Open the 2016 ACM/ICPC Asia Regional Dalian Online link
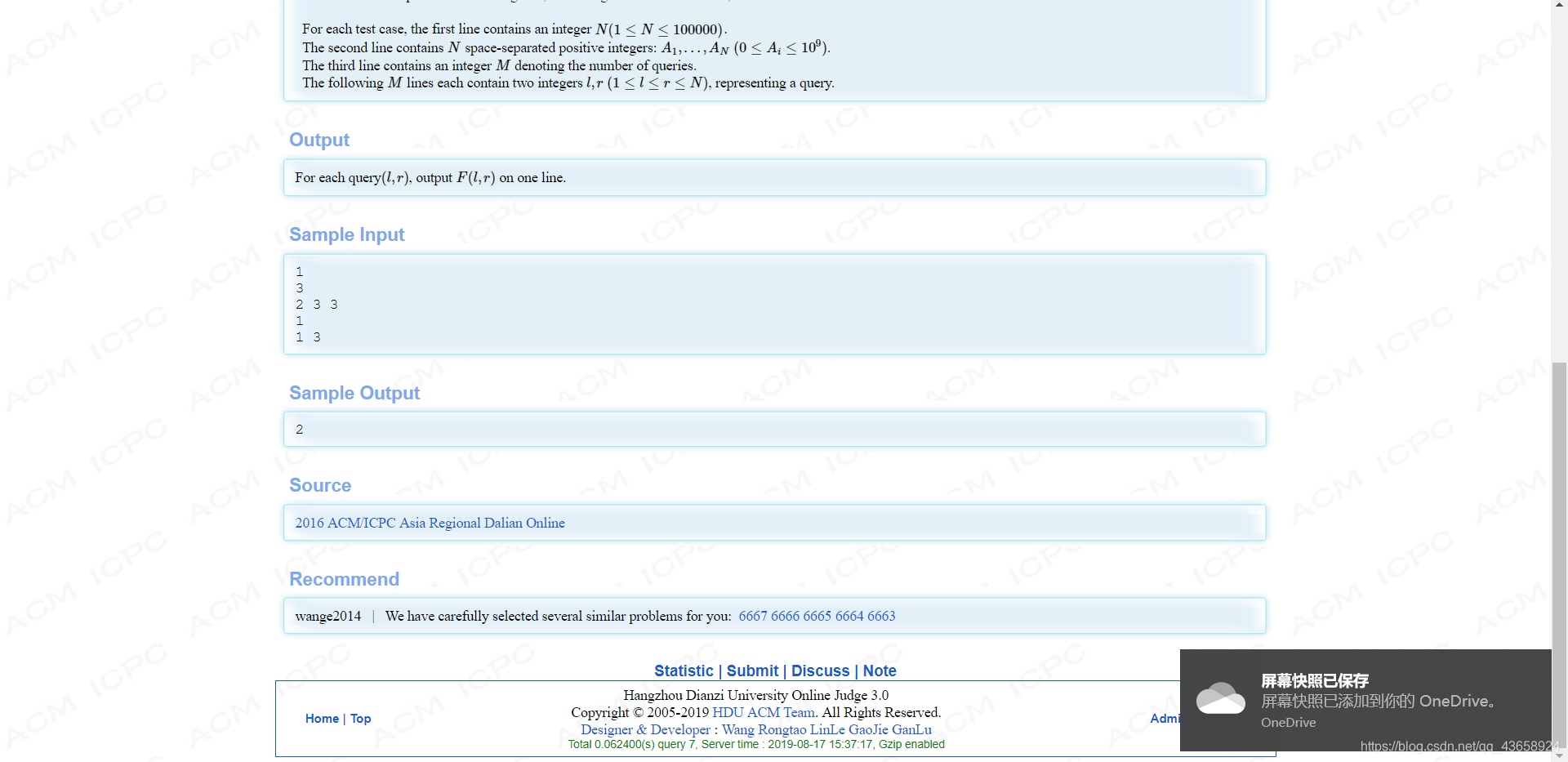The width and height of the screenshot is (1568, 762). (430, 523)
